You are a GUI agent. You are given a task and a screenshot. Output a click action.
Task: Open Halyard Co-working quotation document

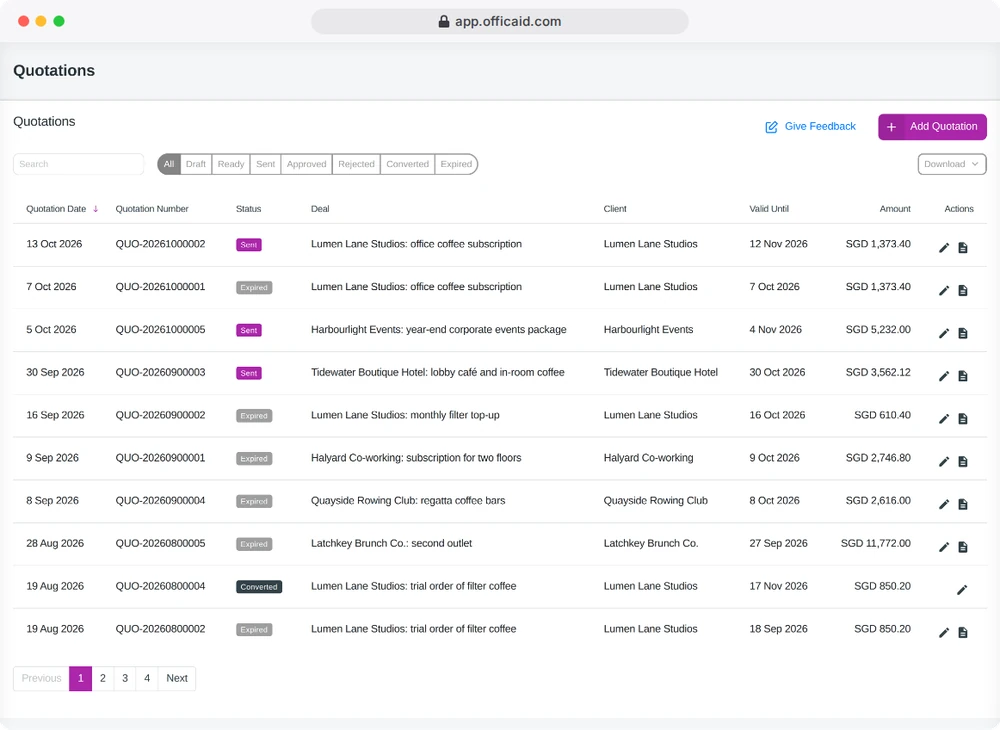coord(963,462)
